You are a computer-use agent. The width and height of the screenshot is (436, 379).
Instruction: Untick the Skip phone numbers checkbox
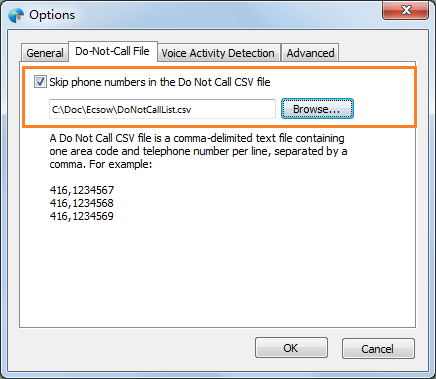pyautogui.click(x=40, y=82)
